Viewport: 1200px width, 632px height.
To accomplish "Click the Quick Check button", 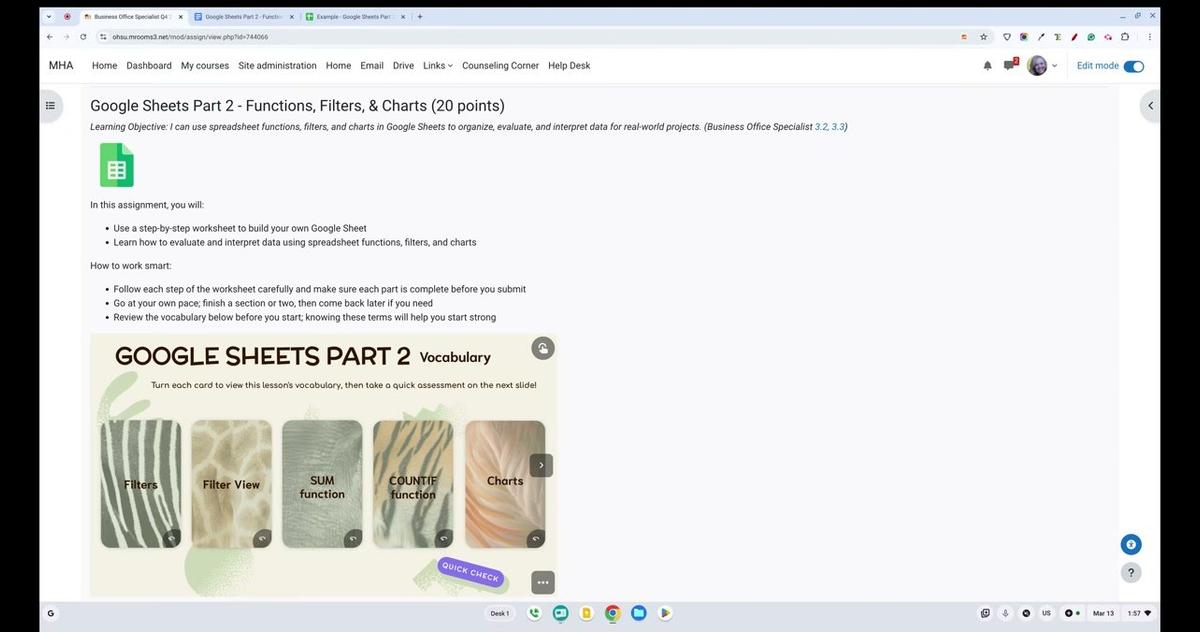I will 469,572.
